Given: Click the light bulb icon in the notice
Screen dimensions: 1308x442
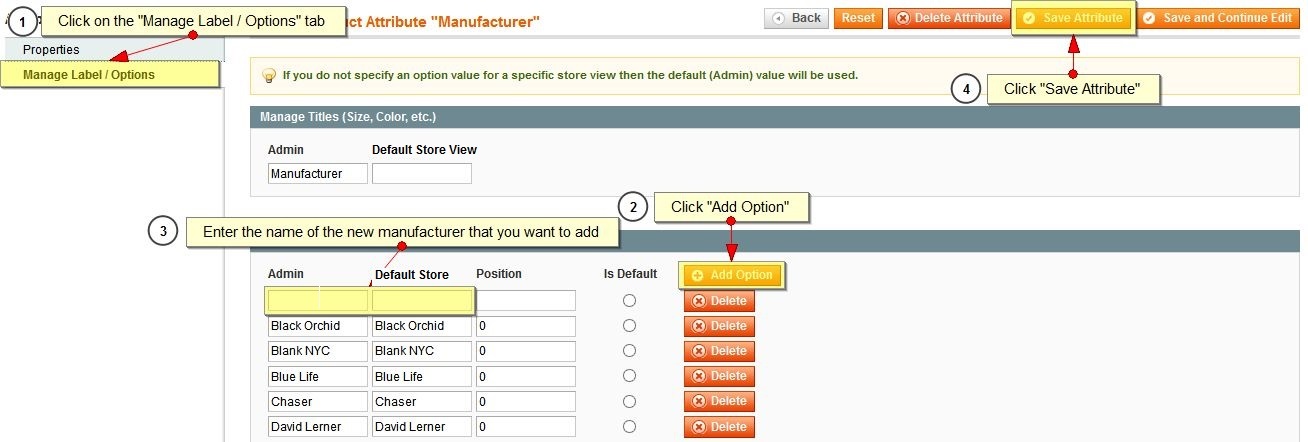Looking at the screenshot, I should 268,75.
